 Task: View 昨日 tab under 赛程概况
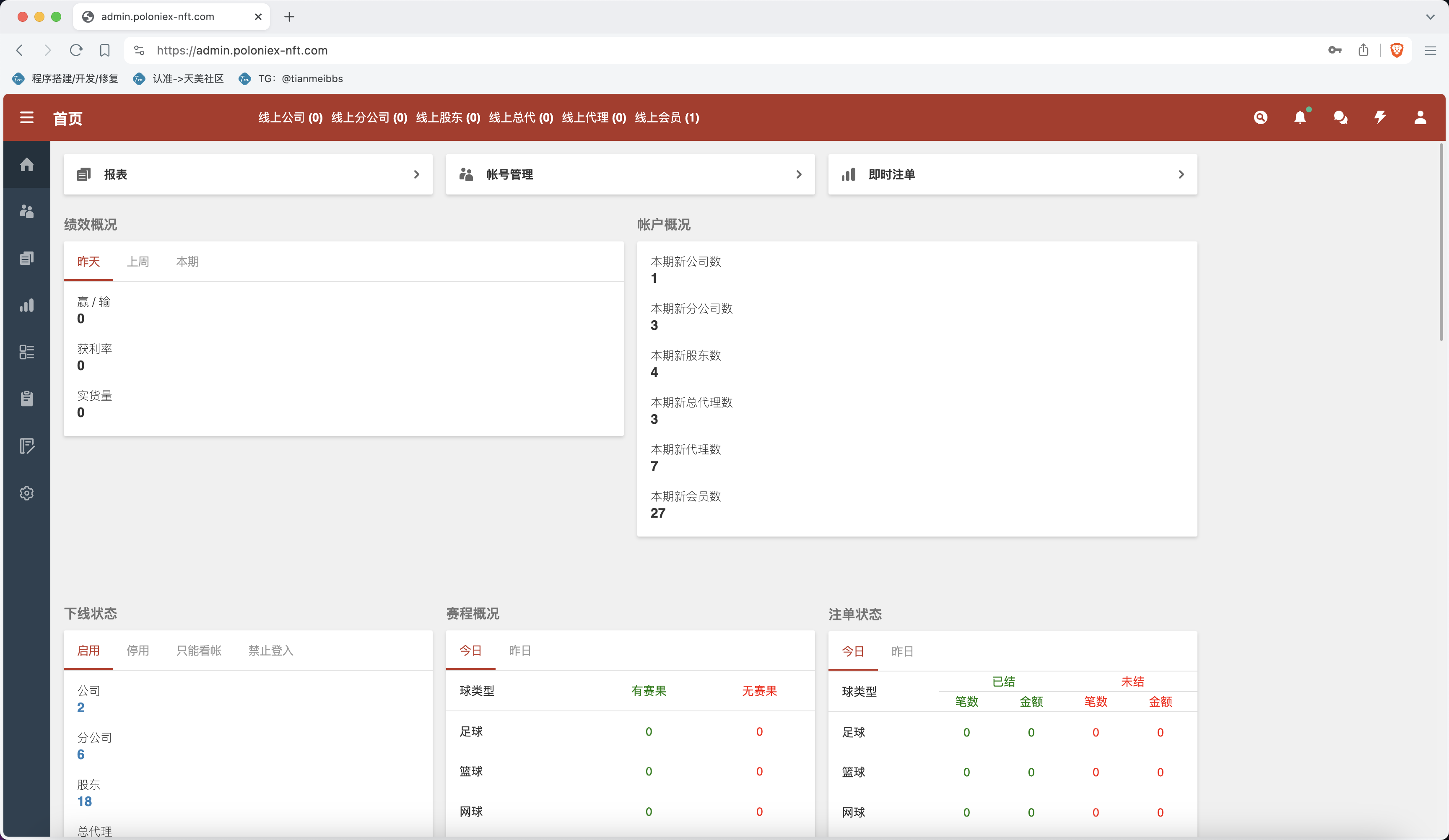tap(520, 650)
